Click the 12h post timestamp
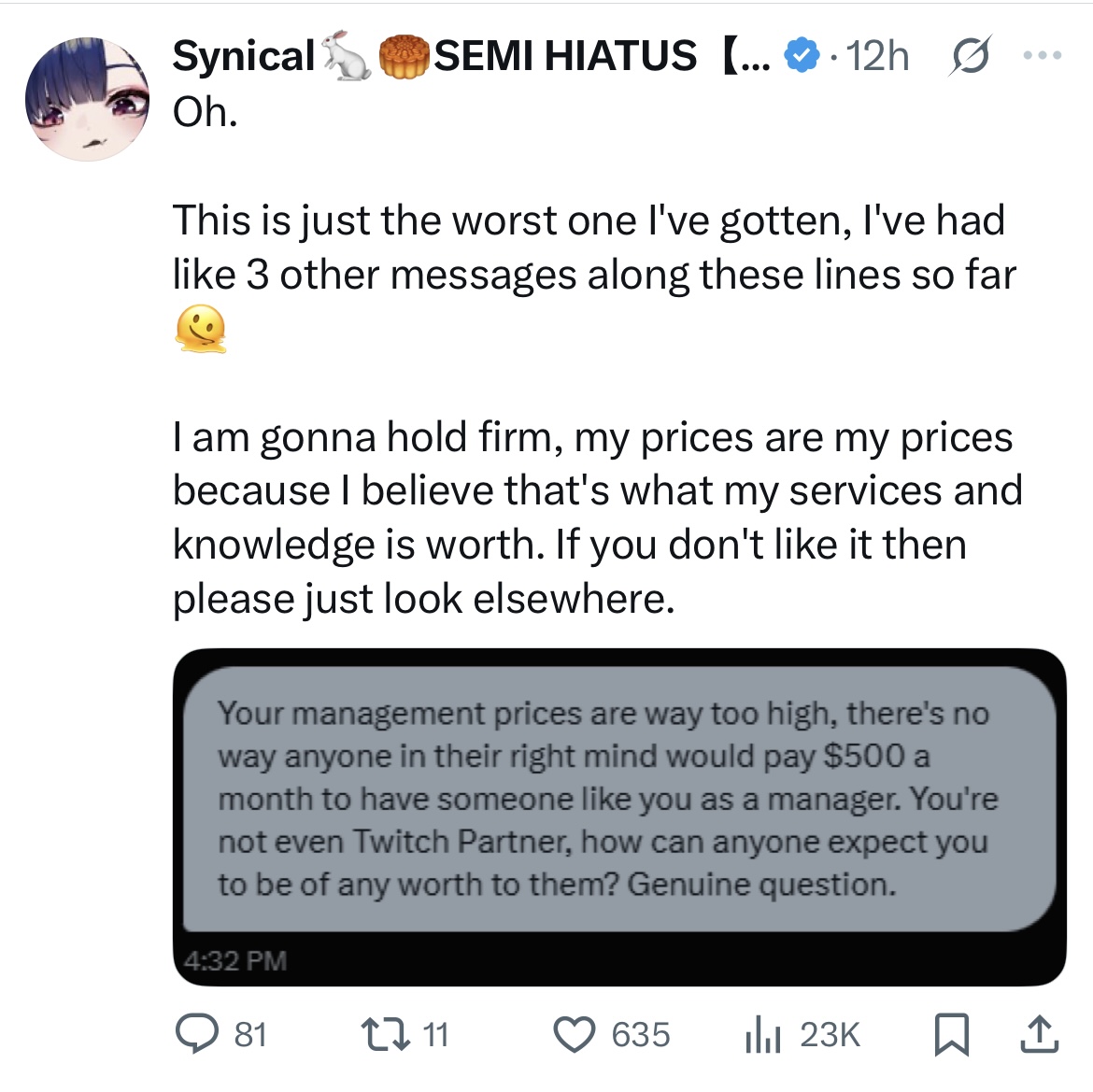This screenshot has width=1093, height=1092. (877, 56)
